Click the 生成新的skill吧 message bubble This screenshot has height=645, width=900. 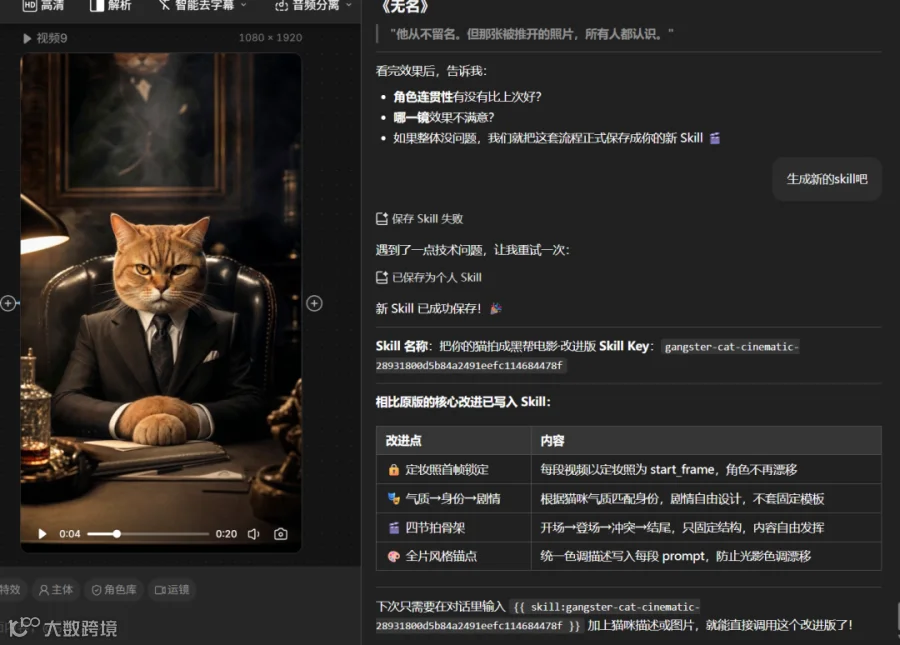point(827,179)
